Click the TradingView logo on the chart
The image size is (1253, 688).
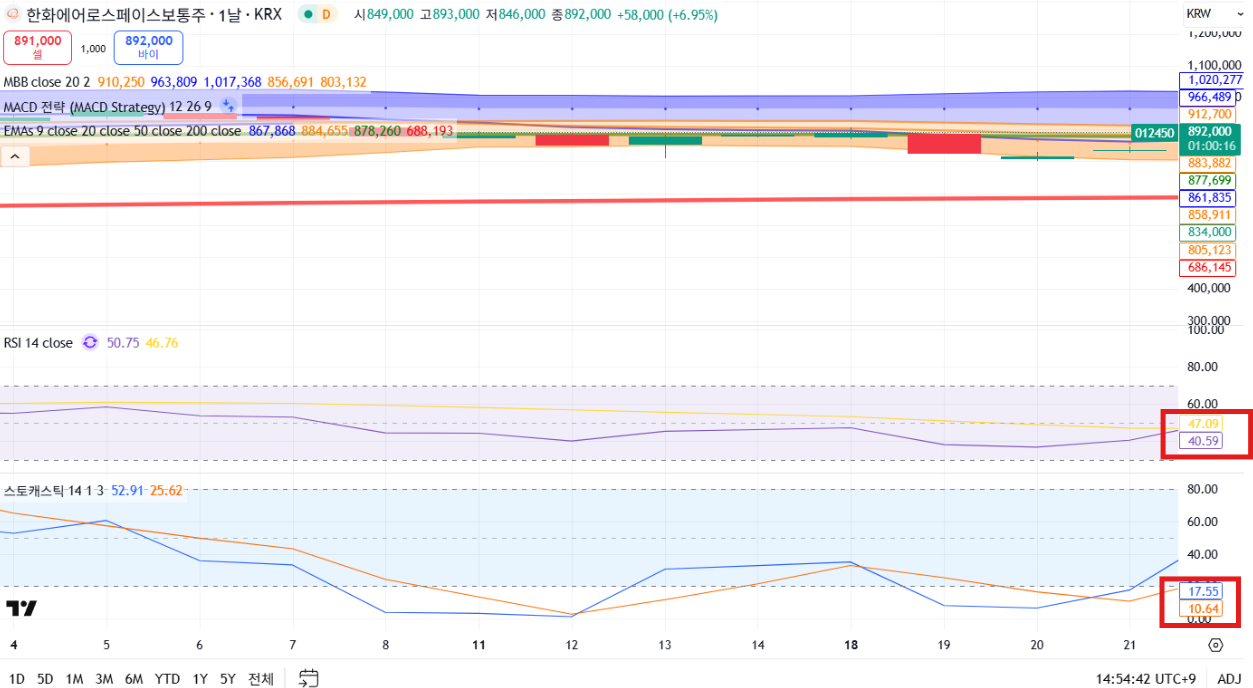[21, 608]
